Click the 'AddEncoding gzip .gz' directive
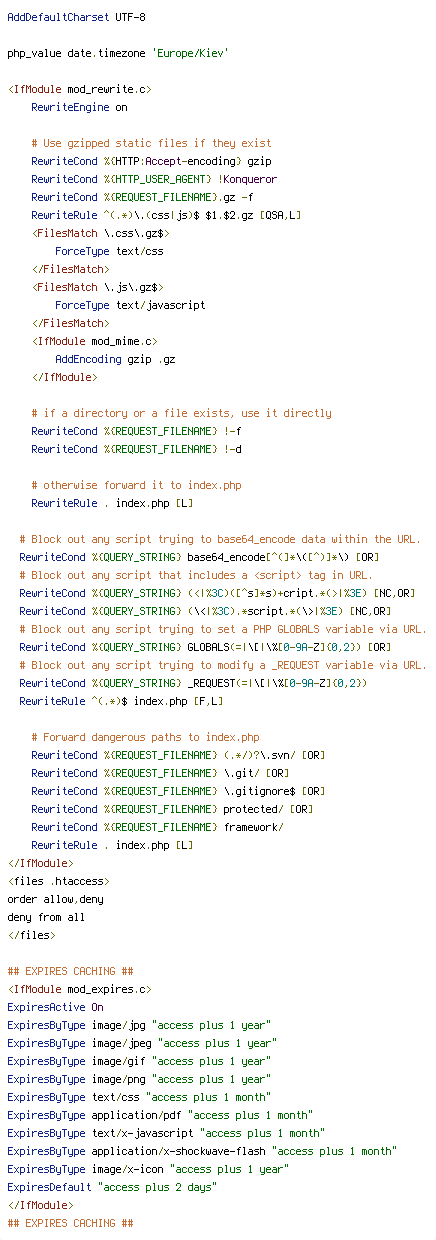Image resolution: width=436 pixels, height=1240 pixels. pos(115,359)
